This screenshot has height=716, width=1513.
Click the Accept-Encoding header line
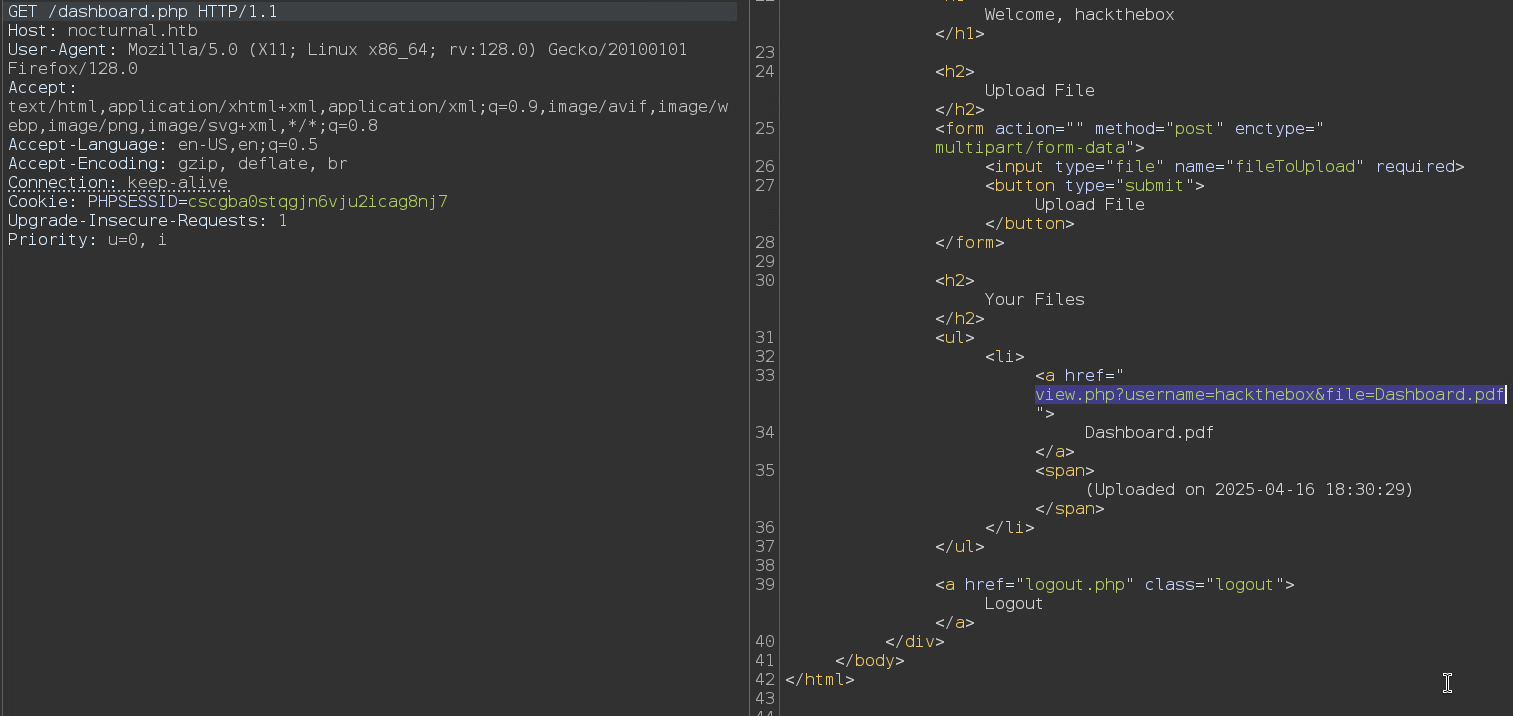[177, 164]
